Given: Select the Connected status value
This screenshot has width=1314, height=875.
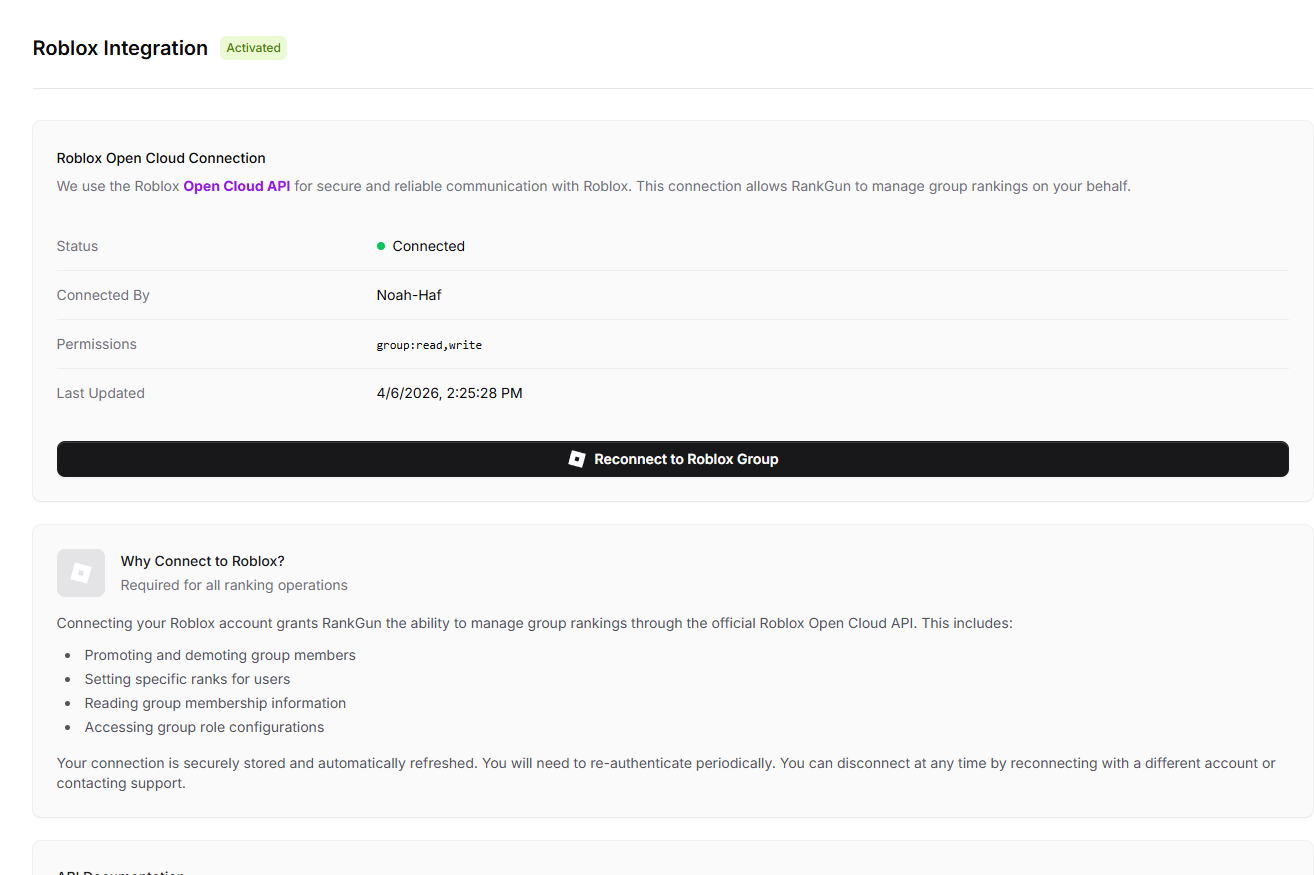Looking at the screenshot, I should pos(428,246).
